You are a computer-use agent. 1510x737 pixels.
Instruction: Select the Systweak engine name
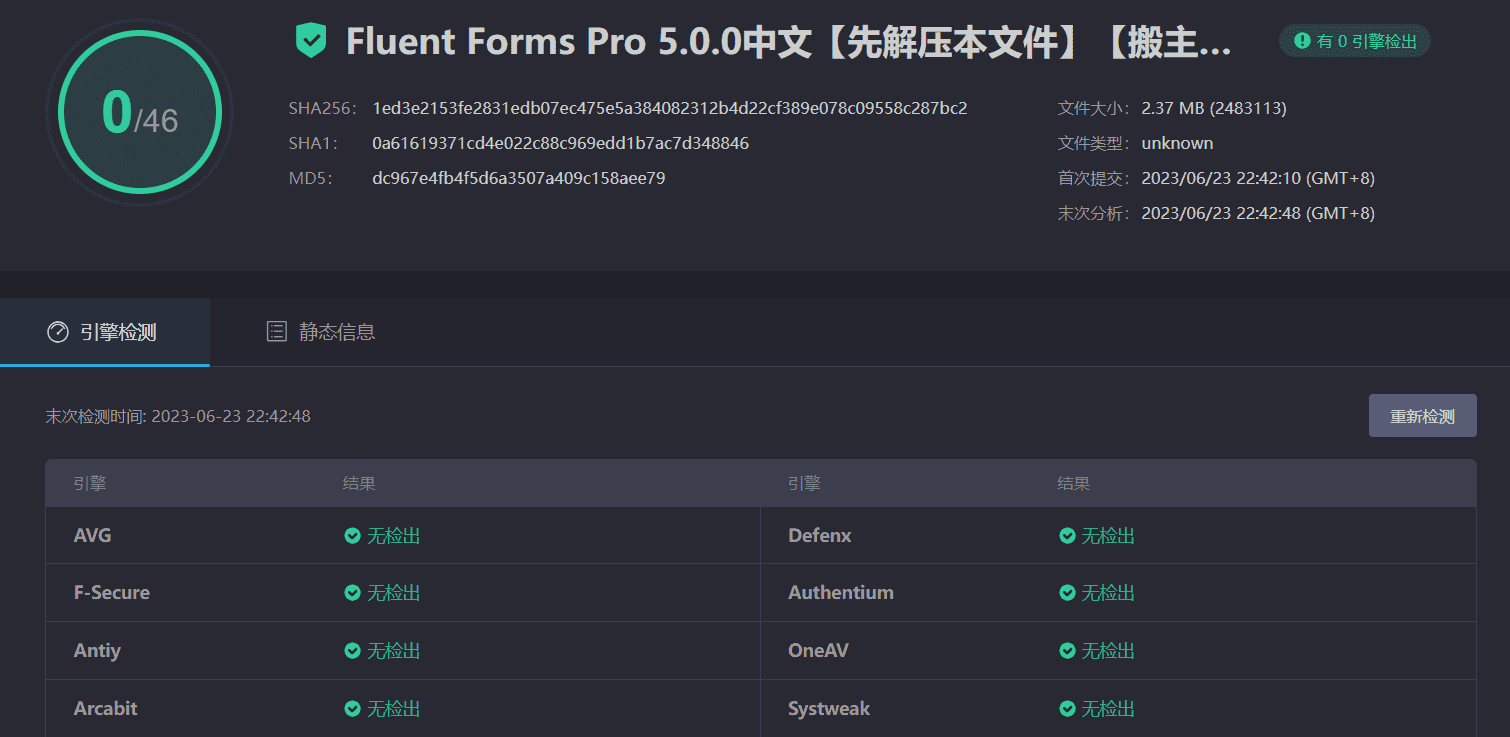[829, 709]
